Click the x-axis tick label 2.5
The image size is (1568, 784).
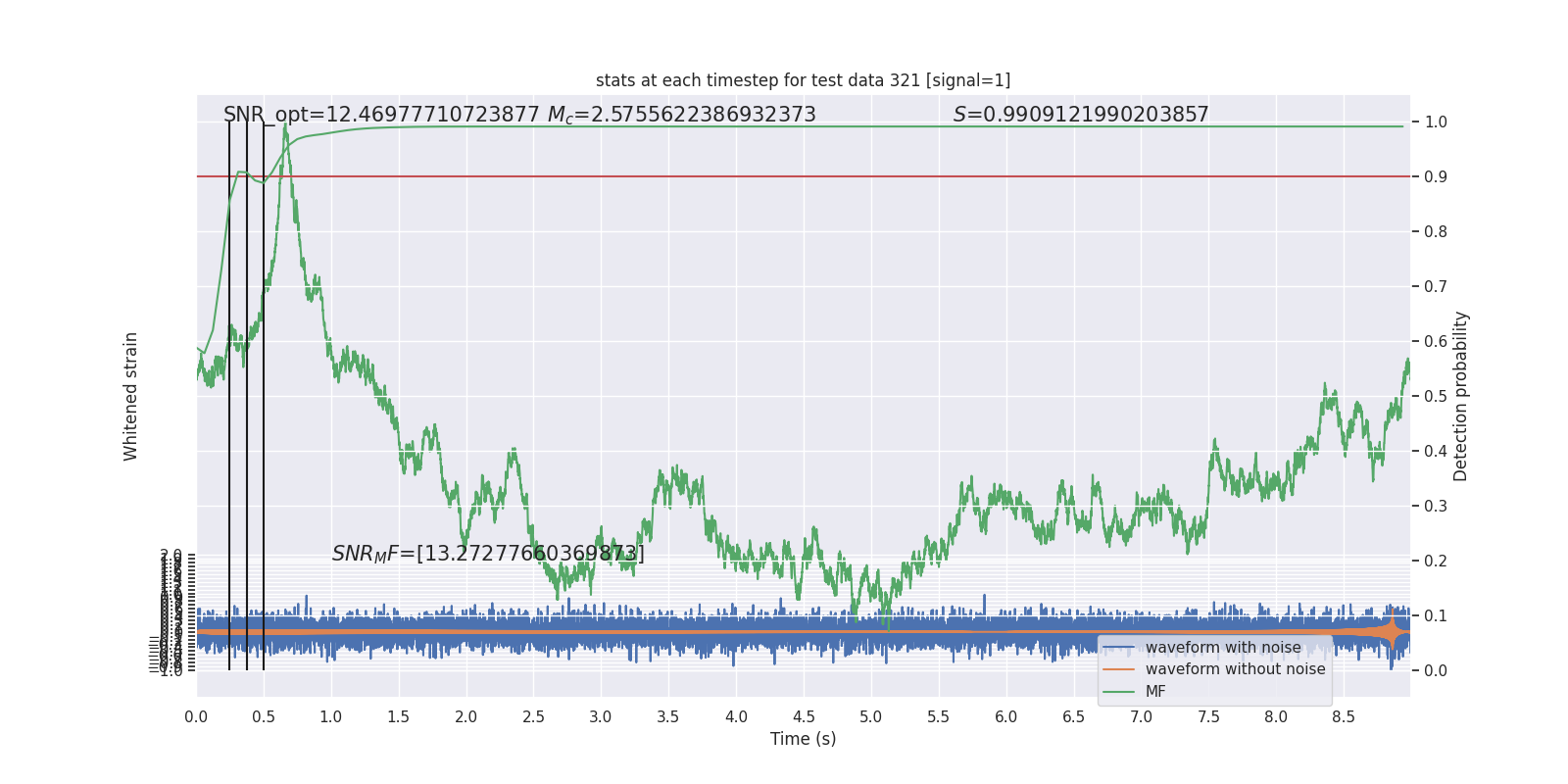coord(534,716)
